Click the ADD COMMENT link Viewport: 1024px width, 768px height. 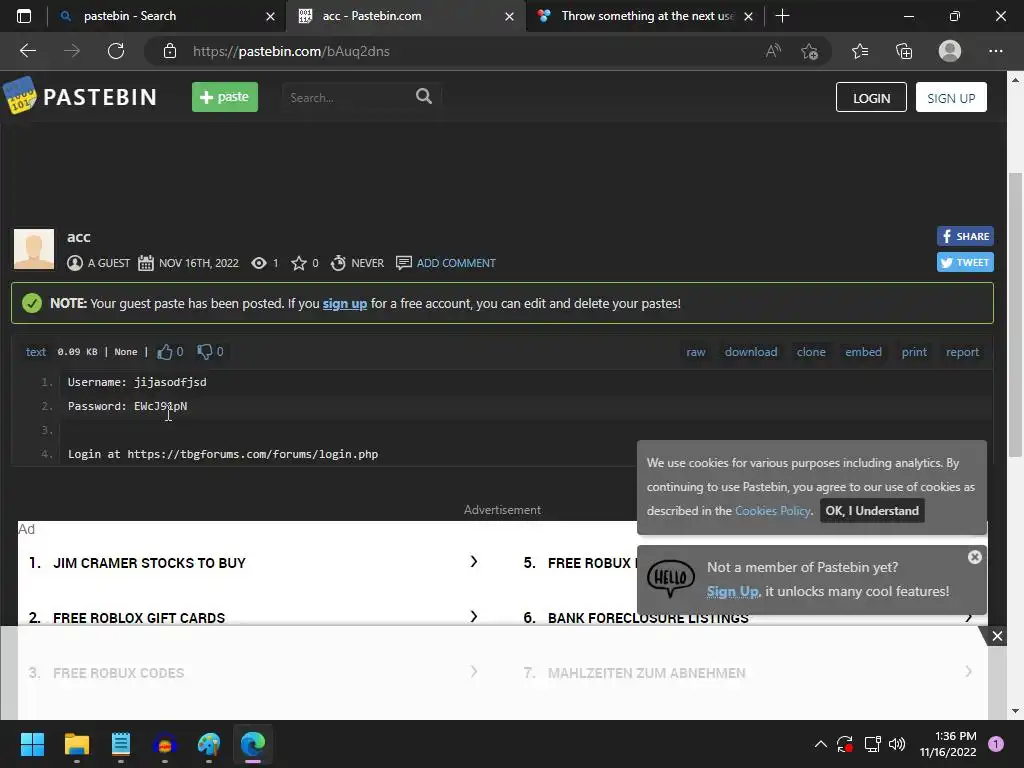click(x=456, y=263)
